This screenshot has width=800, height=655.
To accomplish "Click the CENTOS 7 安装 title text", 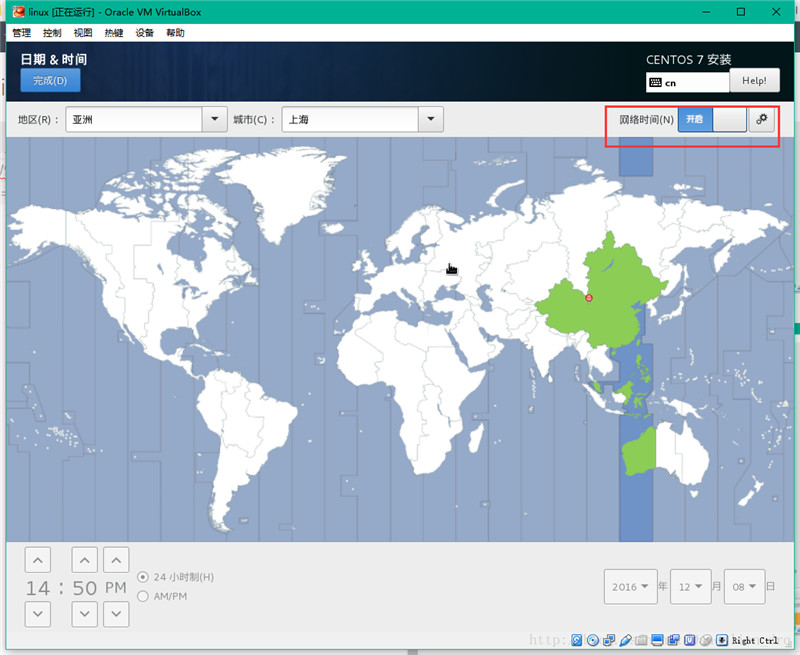I will [689, 60].
